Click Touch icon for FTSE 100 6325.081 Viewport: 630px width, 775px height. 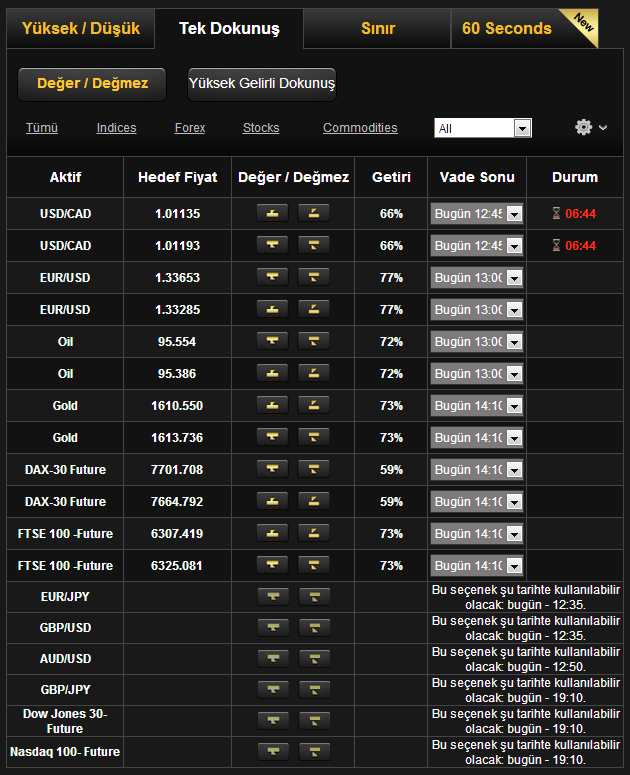pos(272,565)
